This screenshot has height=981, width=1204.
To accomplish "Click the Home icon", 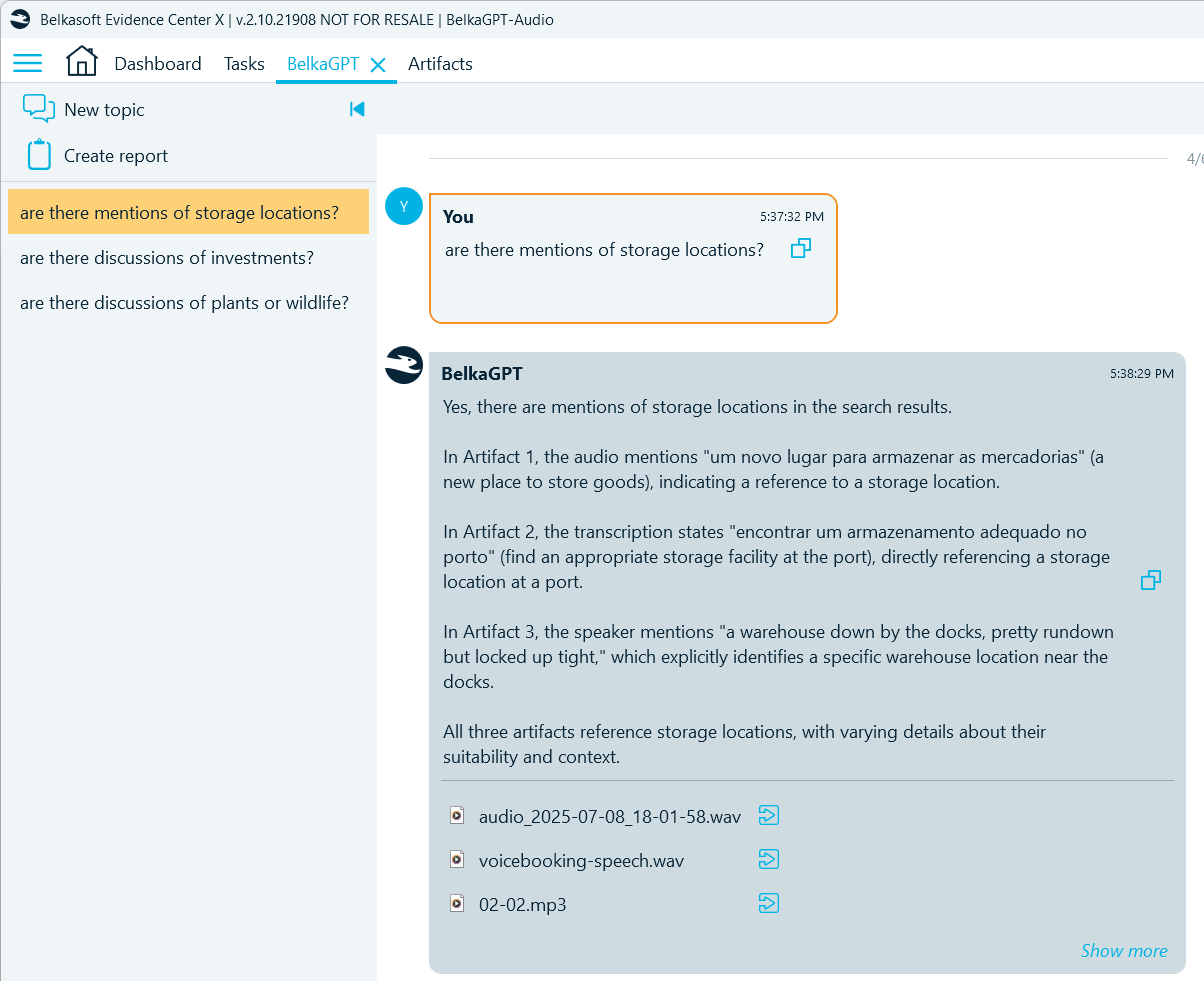I will (x=81, y=62).
